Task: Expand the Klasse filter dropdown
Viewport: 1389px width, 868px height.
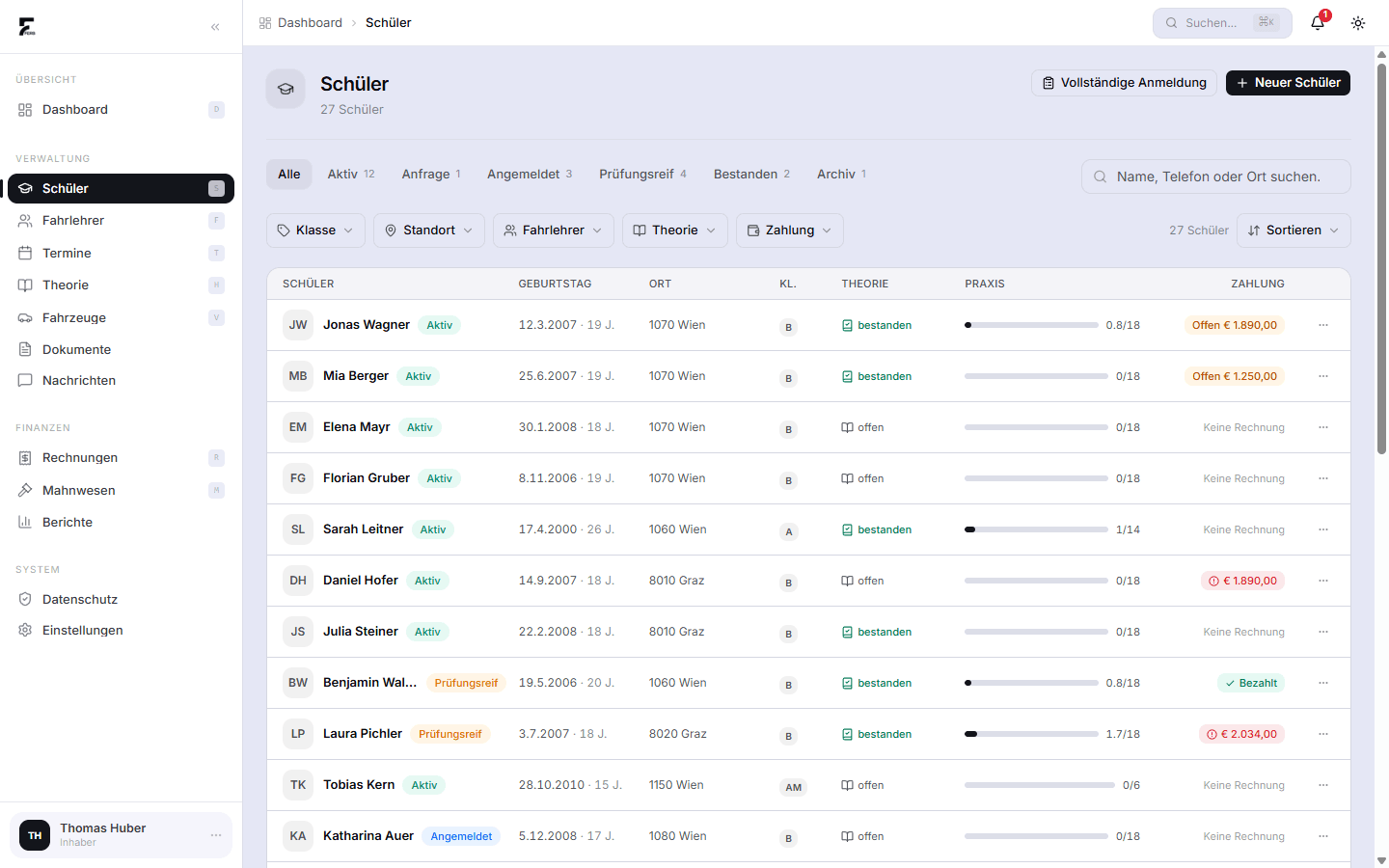Action: 315,231
